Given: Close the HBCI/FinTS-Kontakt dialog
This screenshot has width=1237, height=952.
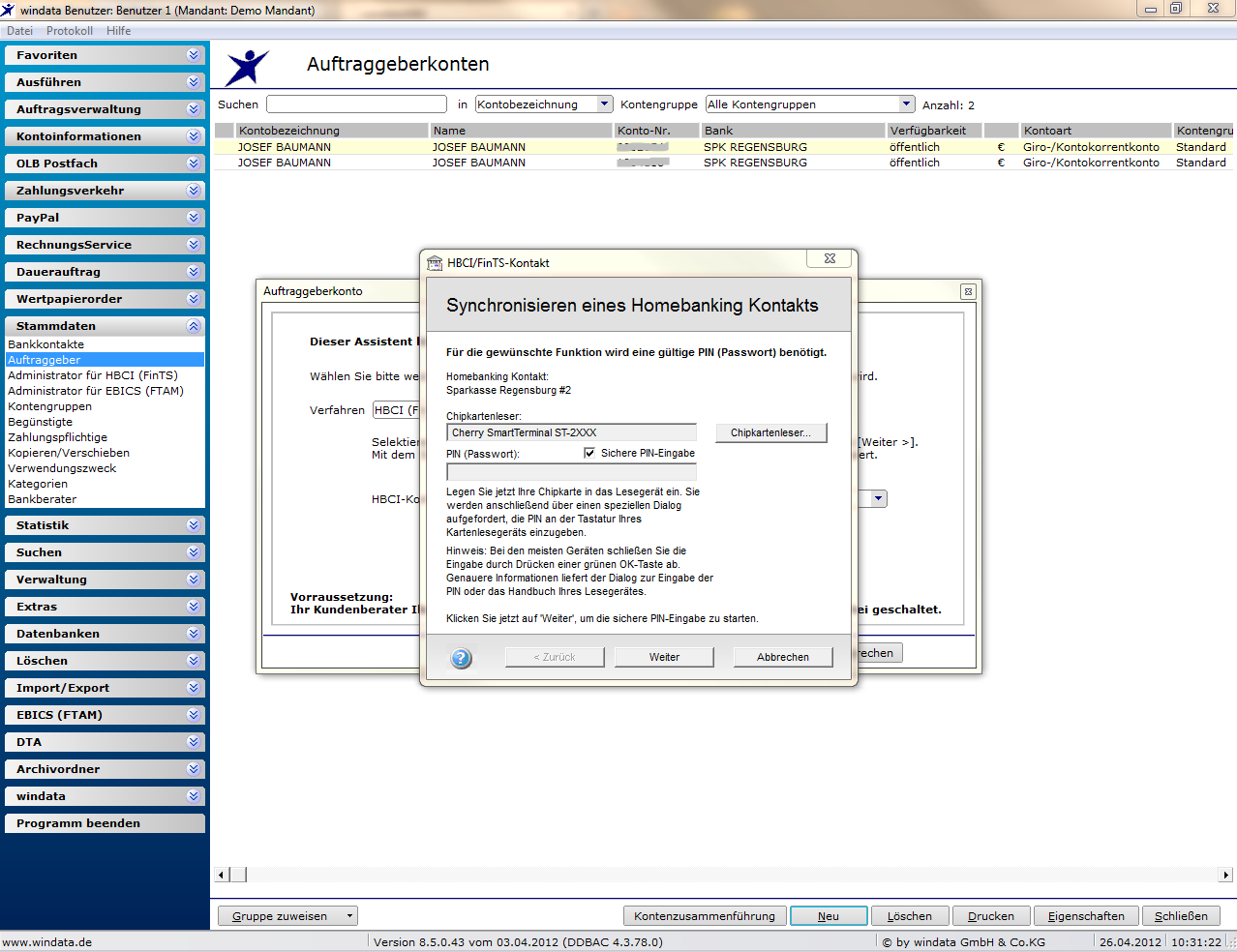Looking at the screenshot, I should (x=830, y=259).
